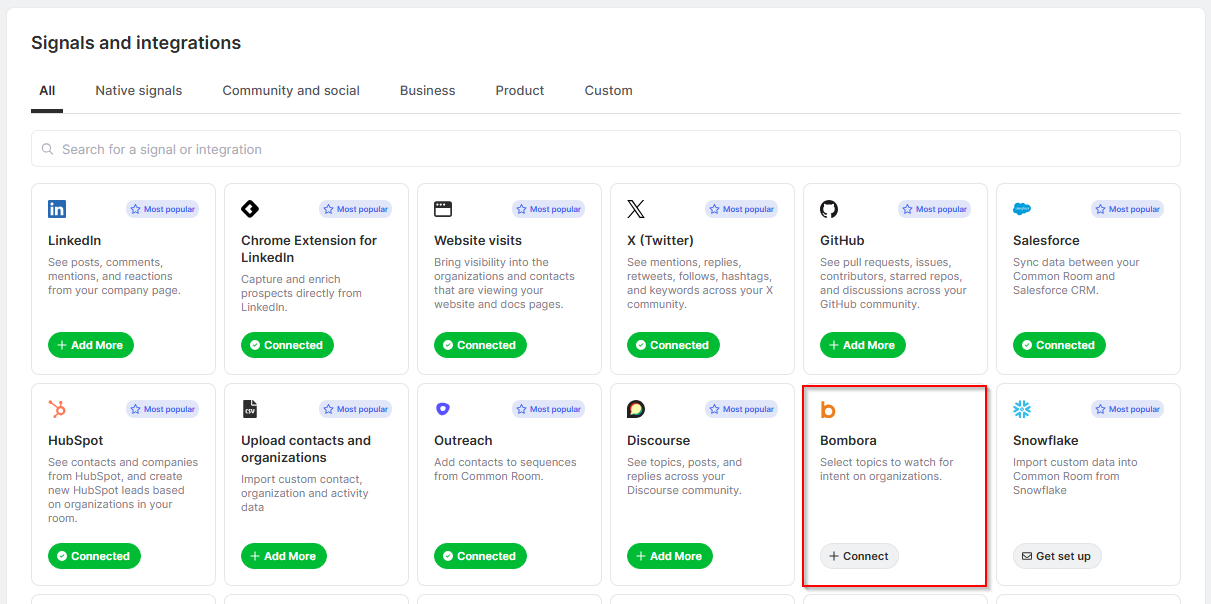Click Get set up on Snowflake card
1211x604 pixels.
point(1058,556)
